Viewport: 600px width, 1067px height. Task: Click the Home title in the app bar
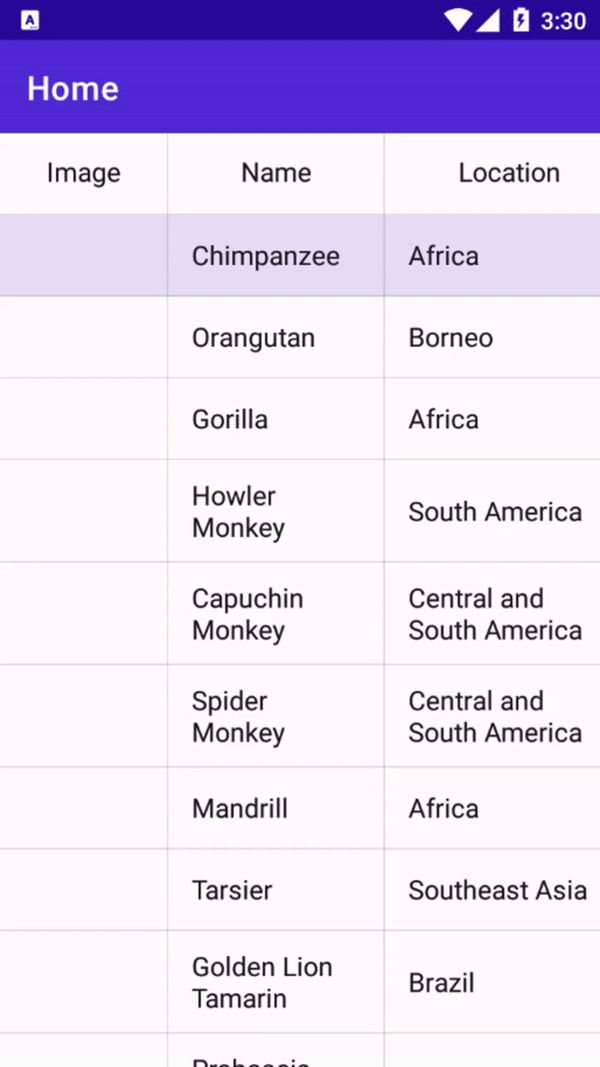pyautogui.click(x=73, y=88)
